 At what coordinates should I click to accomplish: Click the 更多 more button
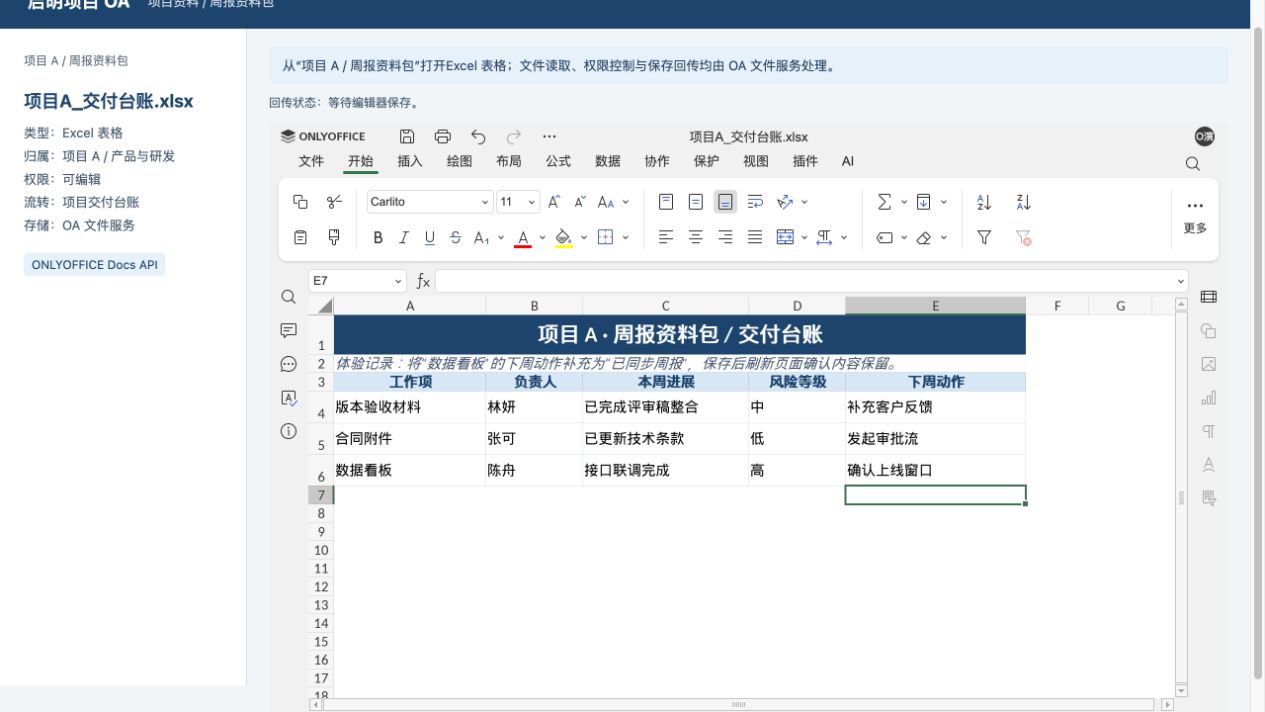click(x=1195, y=217)
